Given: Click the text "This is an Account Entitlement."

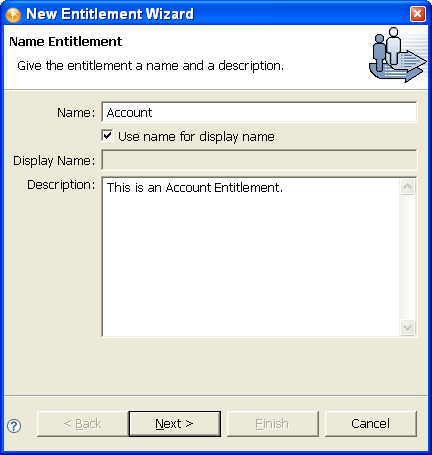Looking at the screenshot, I should 195,188.
